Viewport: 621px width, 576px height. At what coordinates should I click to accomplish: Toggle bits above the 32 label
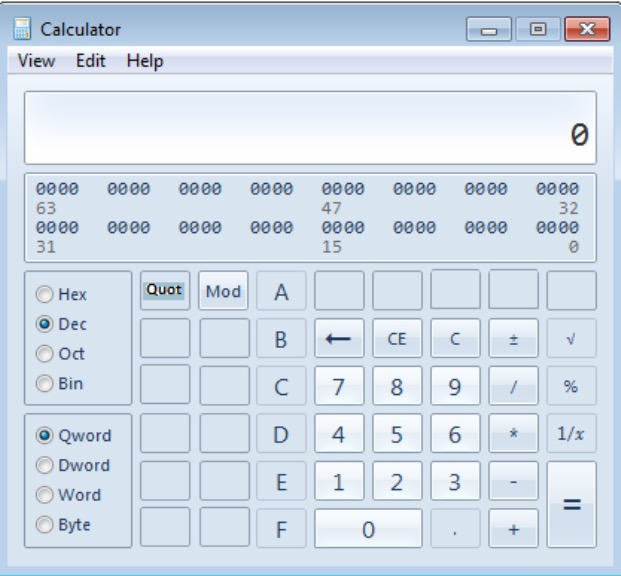[558, 189]
